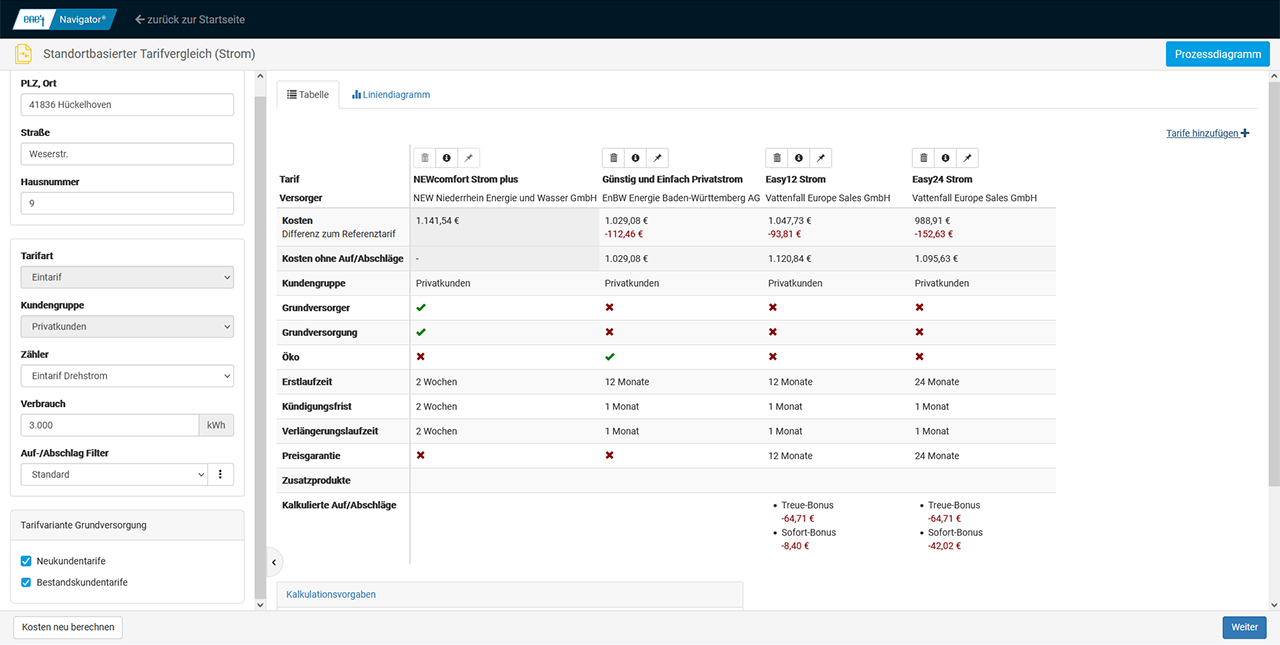
Task: Open the Auf-/Abschlag Filter Standard dropdown
Action: (113, 474)
